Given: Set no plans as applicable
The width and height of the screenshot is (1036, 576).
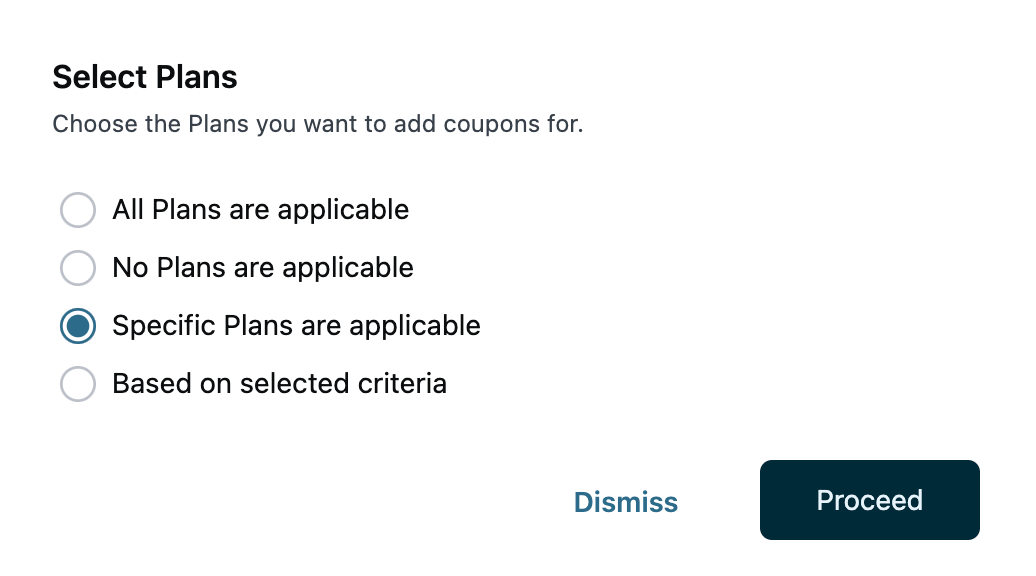Looking at the screenshot, I should point(78,268).
